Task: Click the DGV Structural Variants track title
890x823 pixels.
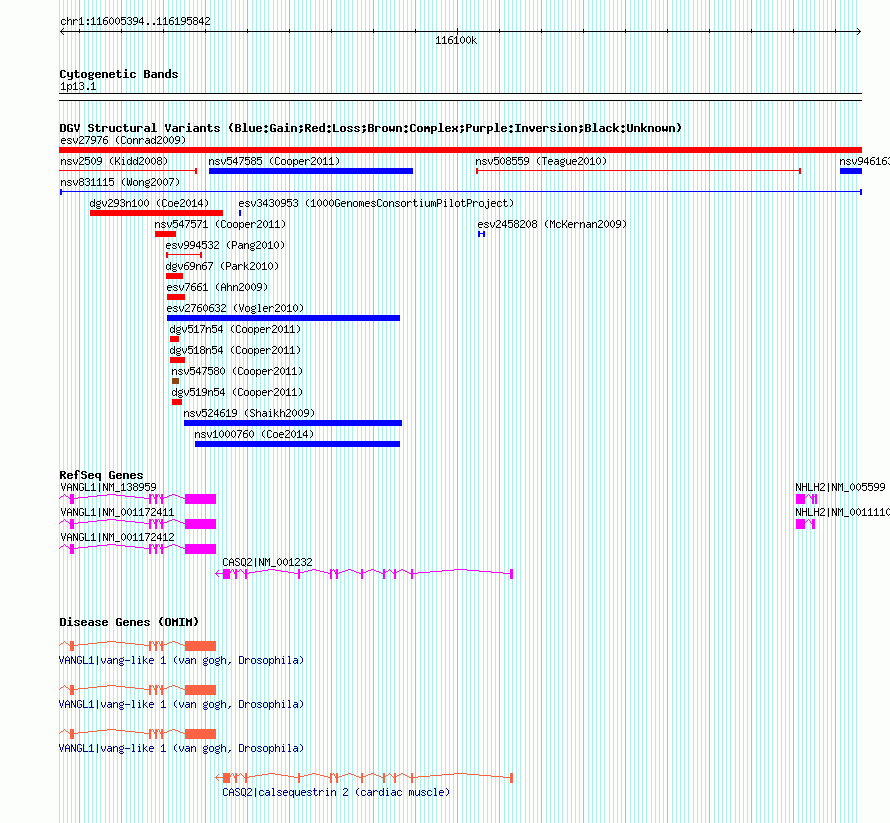Action: pyautogui.click(x=370, y=128)
